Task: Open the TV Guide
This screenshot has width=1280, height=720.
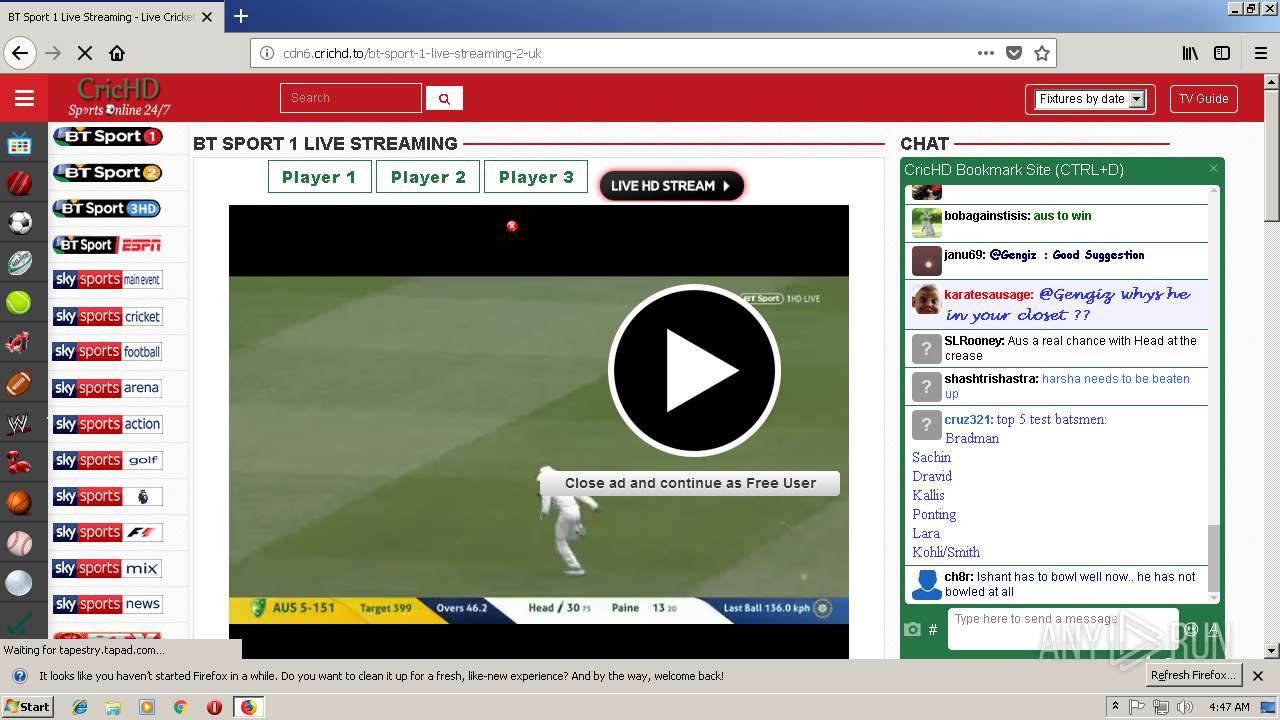Action: pyautogui.click(x=1203, y=99)
